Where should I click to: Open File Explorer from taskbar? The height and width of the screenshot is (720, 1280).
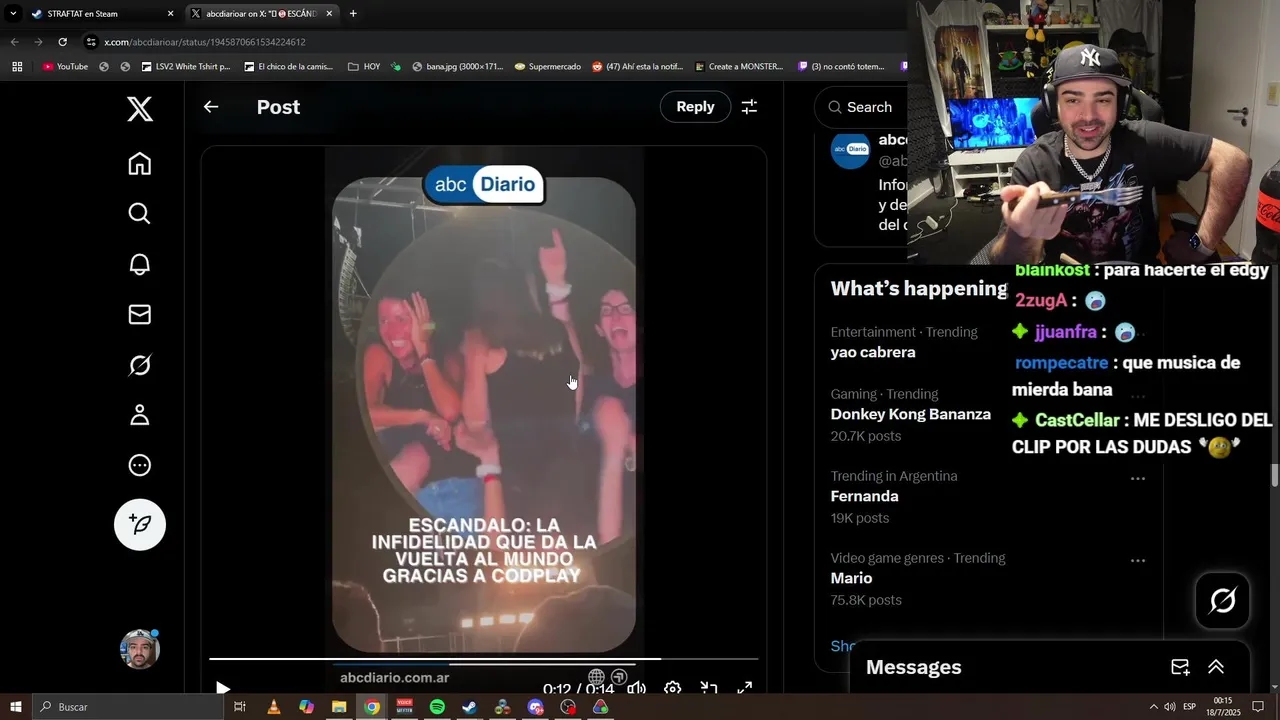(x=339, y=707)
